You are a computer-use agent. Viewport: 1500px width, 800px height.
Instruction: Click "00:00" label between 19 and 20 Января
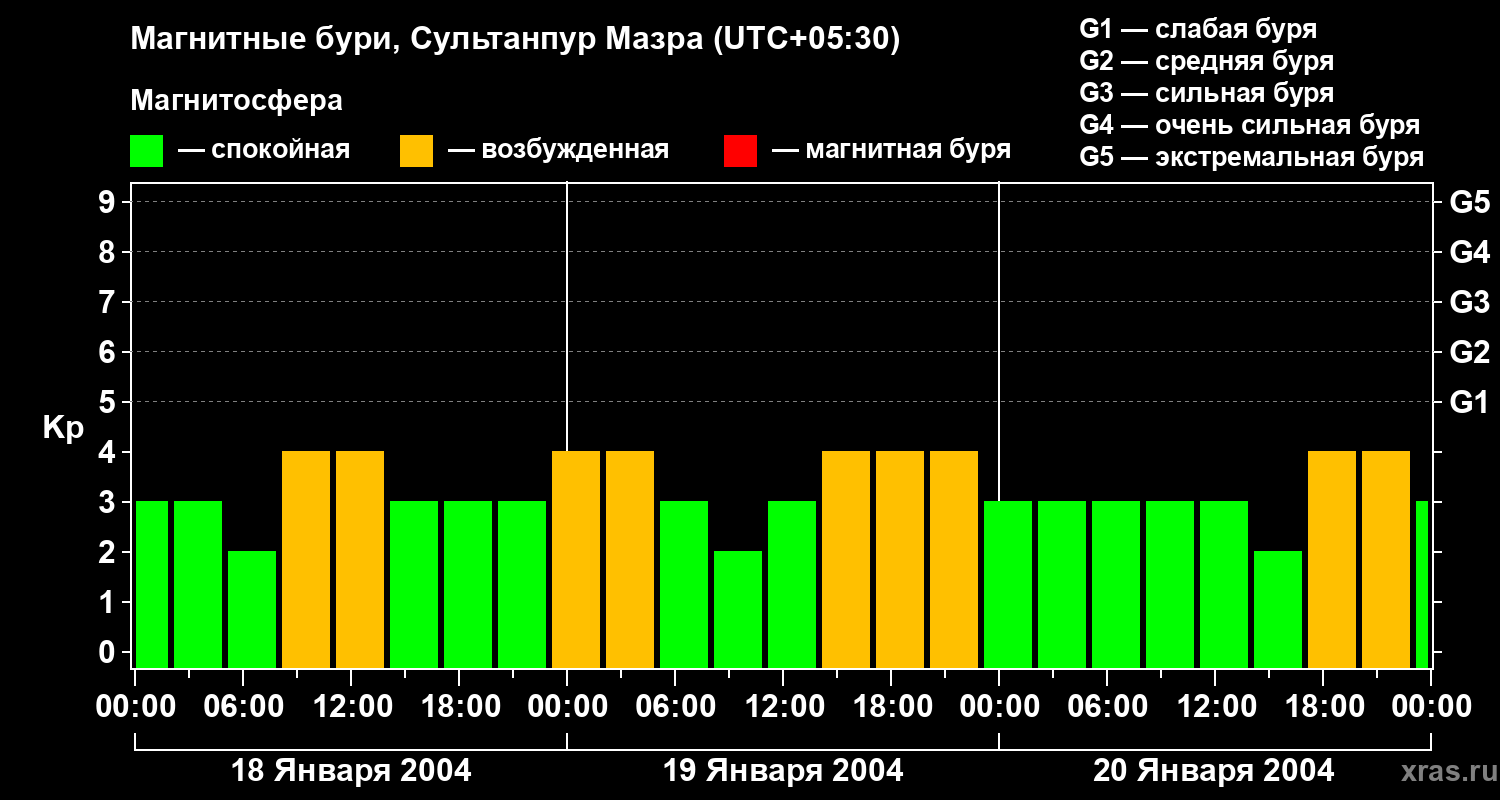pyautogui.click(x=999, y=707)
